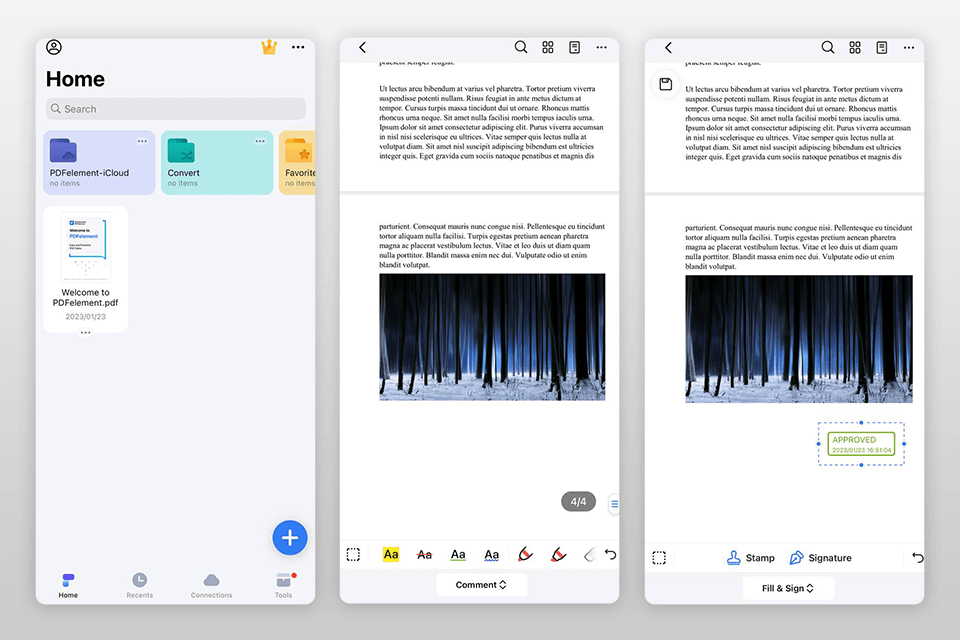
Task: Choose selection marquee tool in Comment toolbar
Action: point(353,555)
